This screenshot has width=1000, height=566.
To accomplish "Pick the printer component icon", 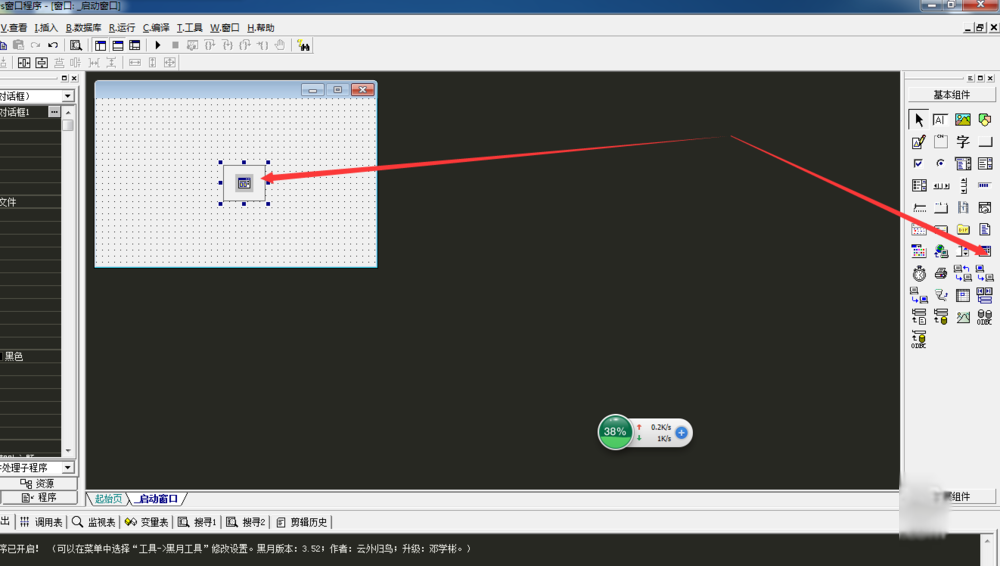I will pos(940,274).
